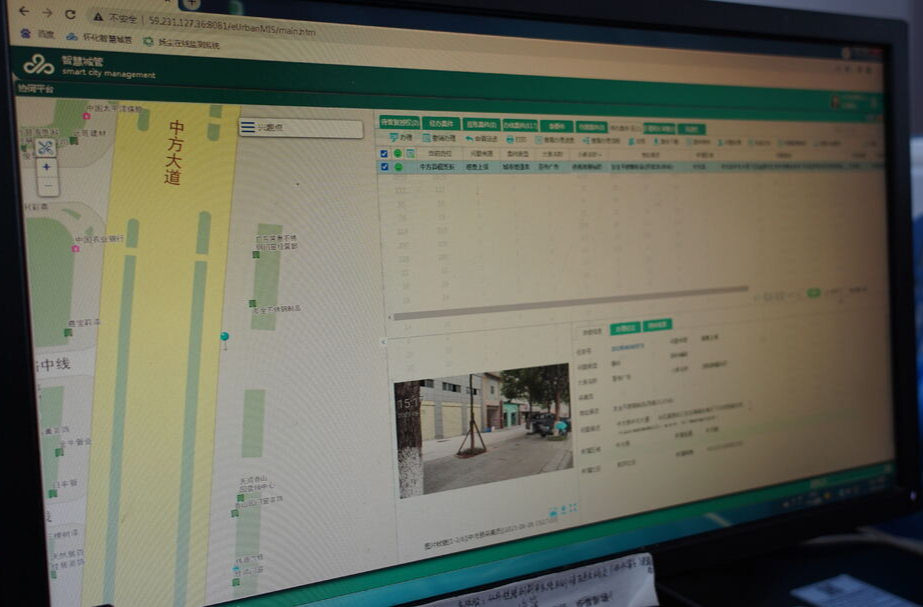Click the small blue icons below the photo

click(x=563, y=509)
